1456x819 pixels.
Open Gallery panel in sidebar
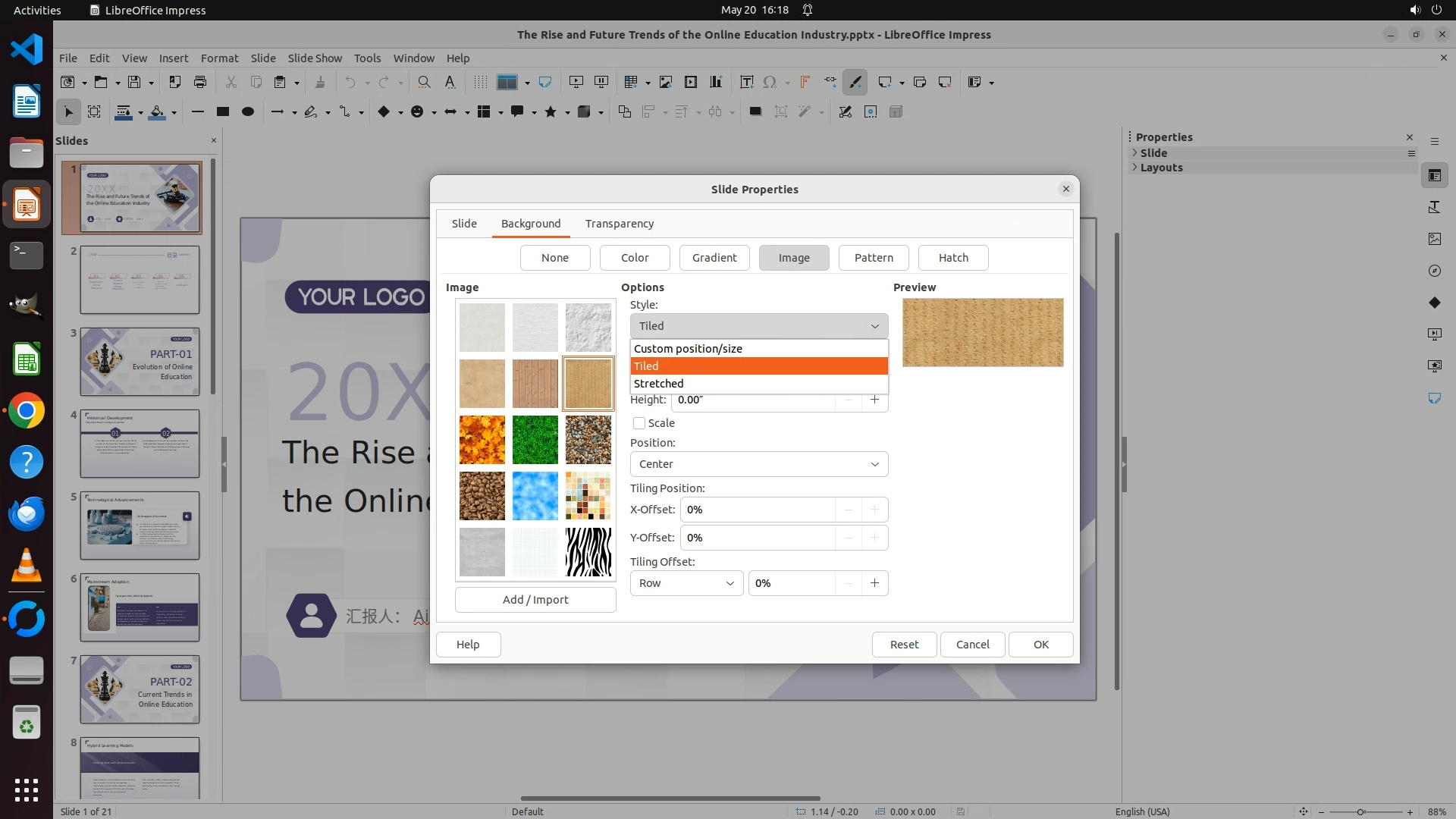click(x=1434, y=239)
